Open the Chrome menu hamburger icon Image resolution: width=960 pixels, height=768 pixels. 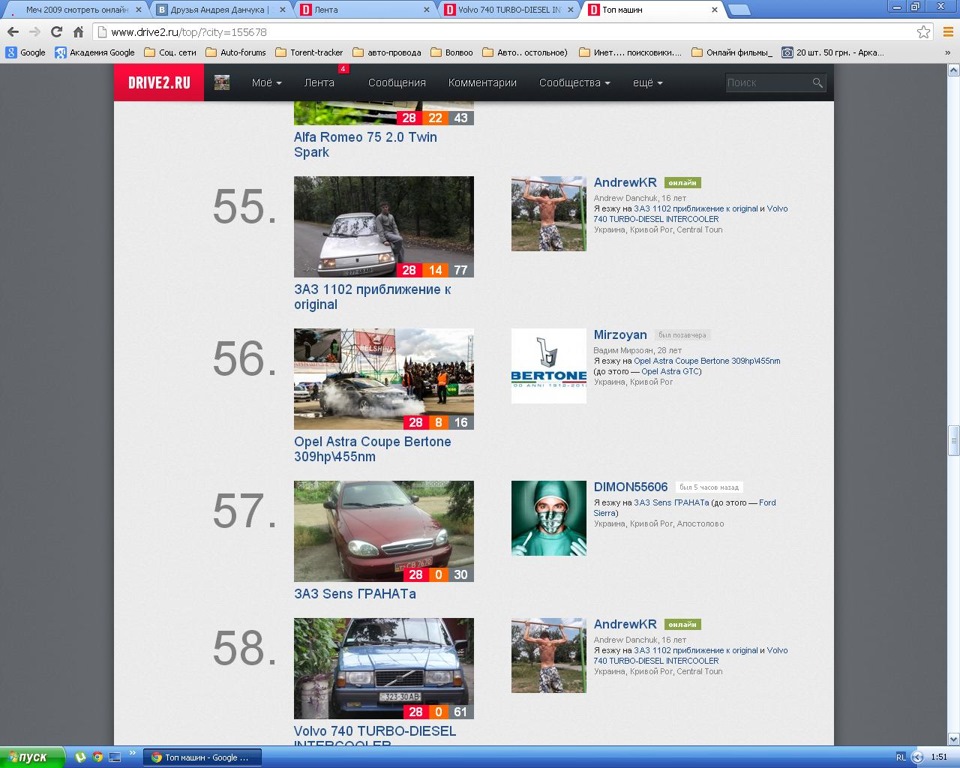(x=948, y=32)
